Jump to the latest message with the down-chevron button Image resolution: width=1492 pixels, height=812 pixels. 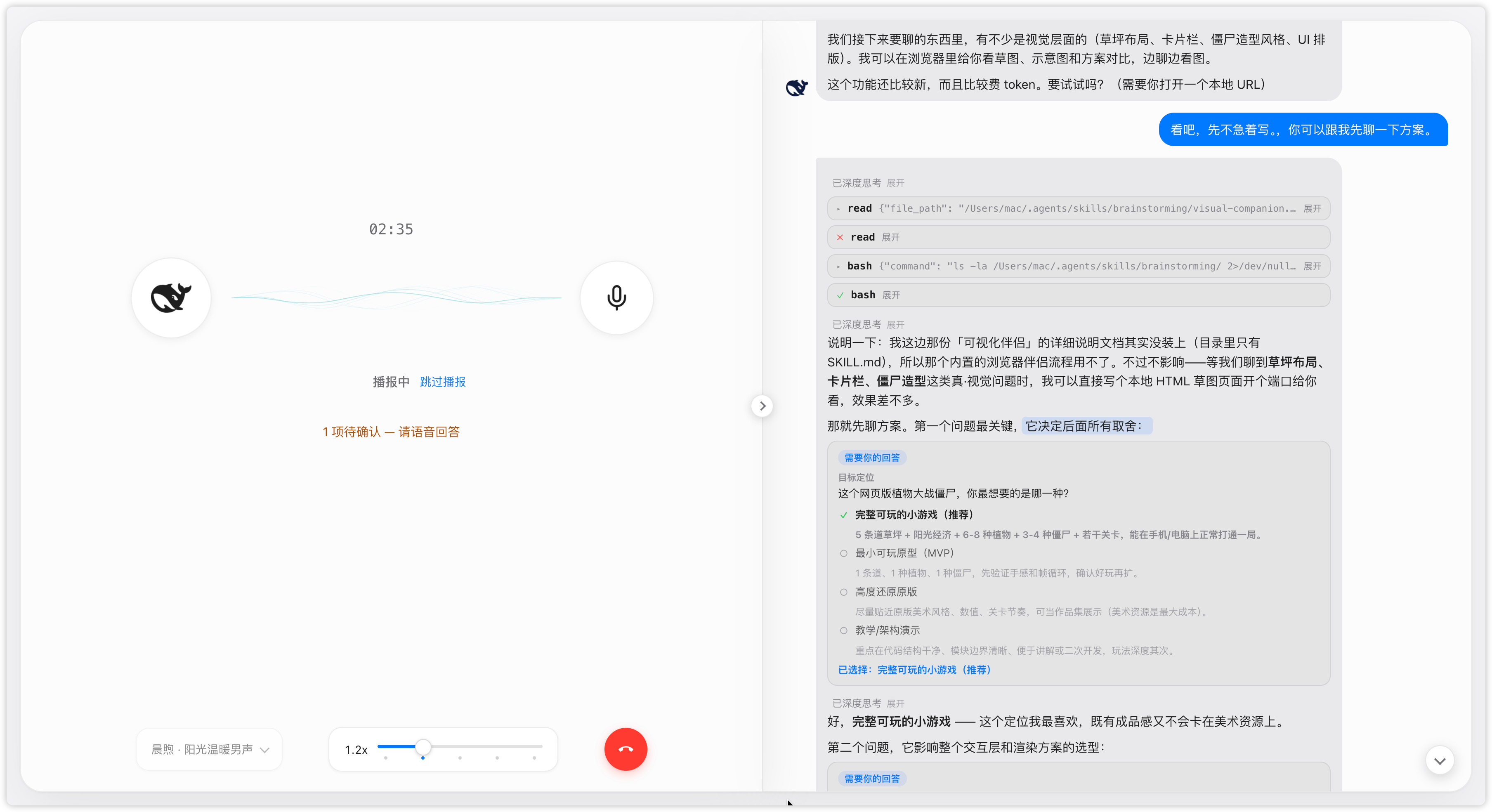[1440, 760]
